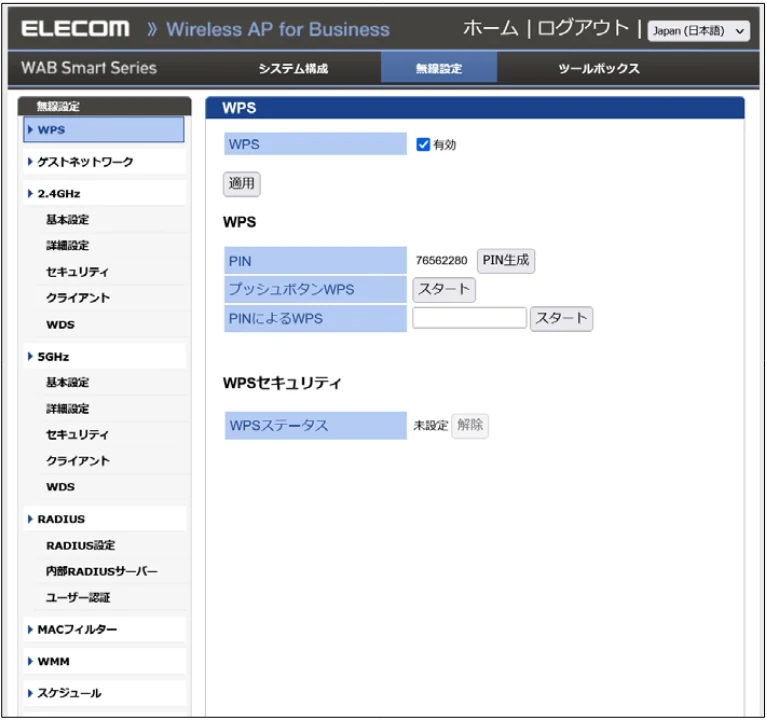Open WMM in sidebar
This screenshot has width=767, height=721.
(x=104, y=661)
